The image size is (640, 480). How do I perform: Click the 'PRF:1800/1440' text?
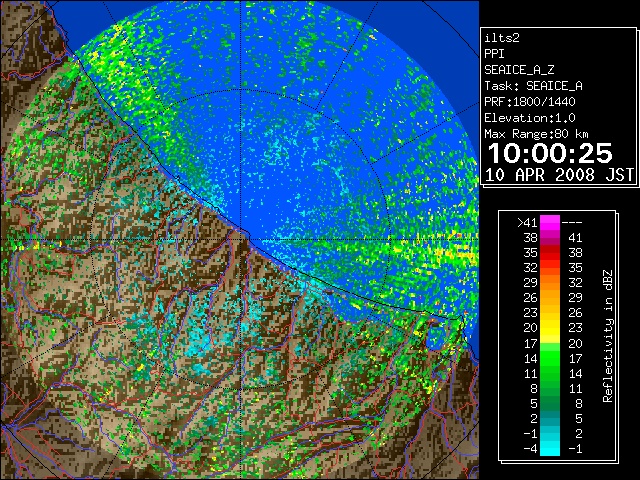(530, 102)
